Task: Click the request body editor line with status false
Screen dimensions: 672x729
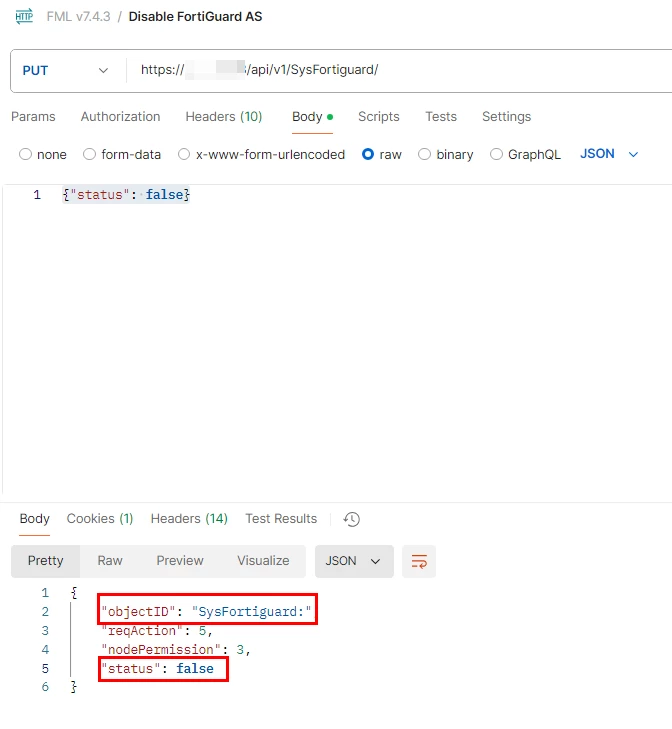Action: coord(126,194)
